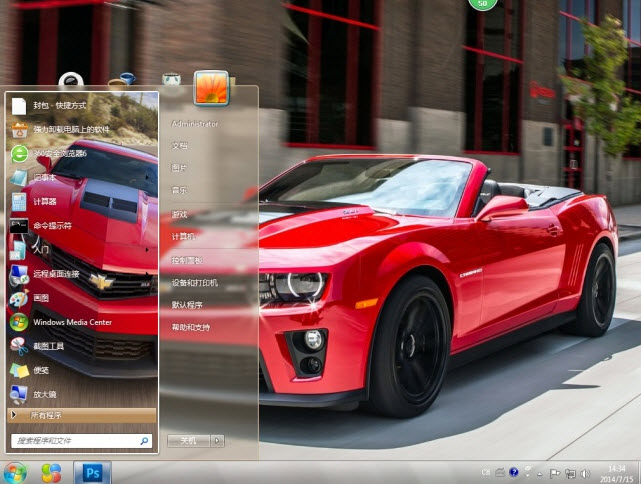Select 设备和打印机 (Devices and Printers)
Screen dimensions: 641x484
click(x=194, y=283)
